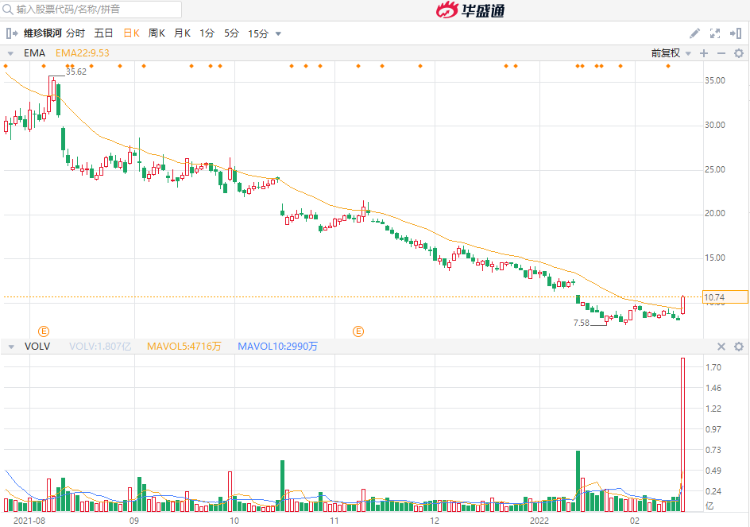This screenshot has width=750, height=527.
Task: Open EMA indicator settings gear
Action: 739,52
